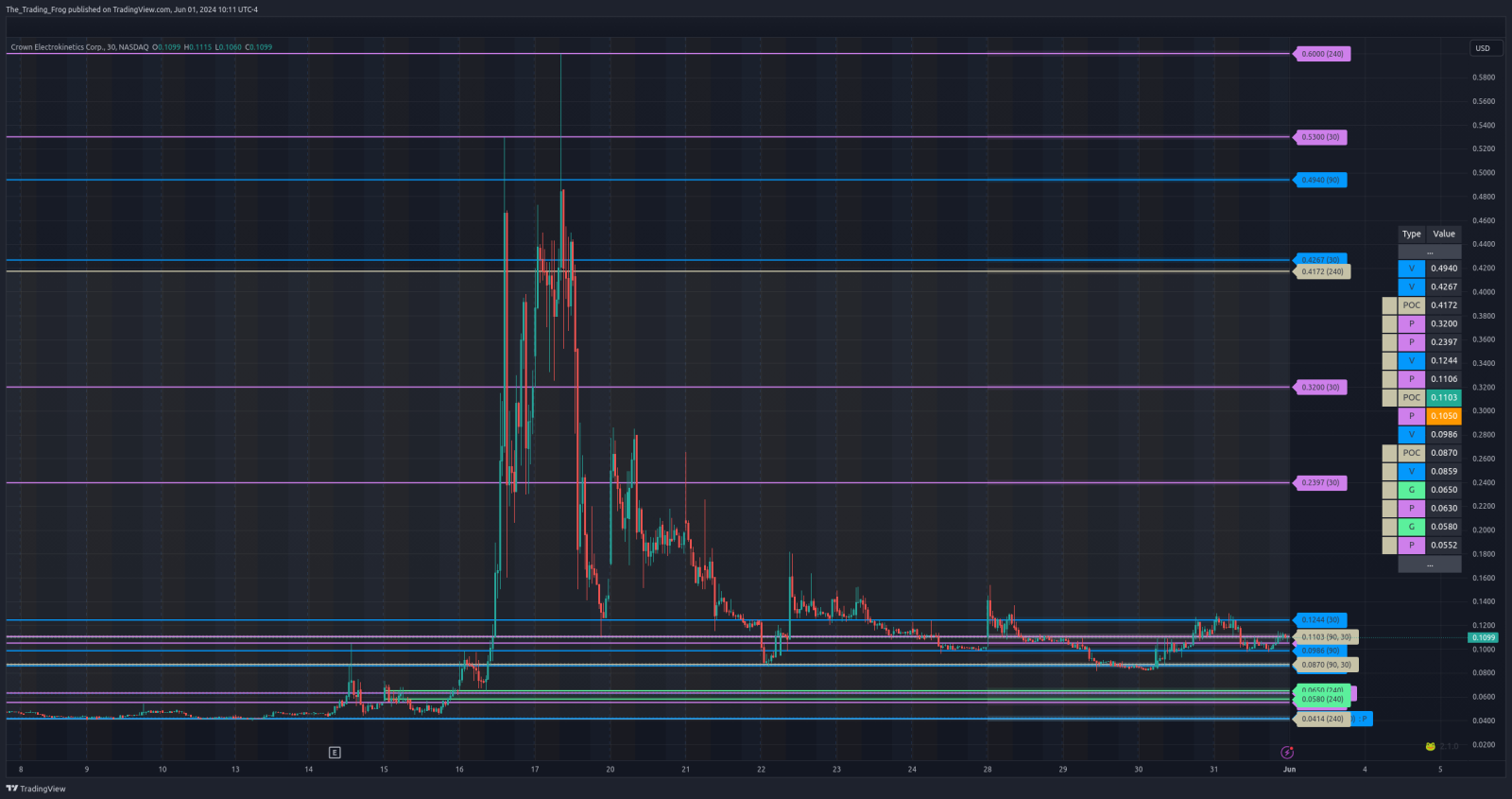1512x799 pixels.
Task: Click the Type column header in table
Action: click(x=1412, y=234)
